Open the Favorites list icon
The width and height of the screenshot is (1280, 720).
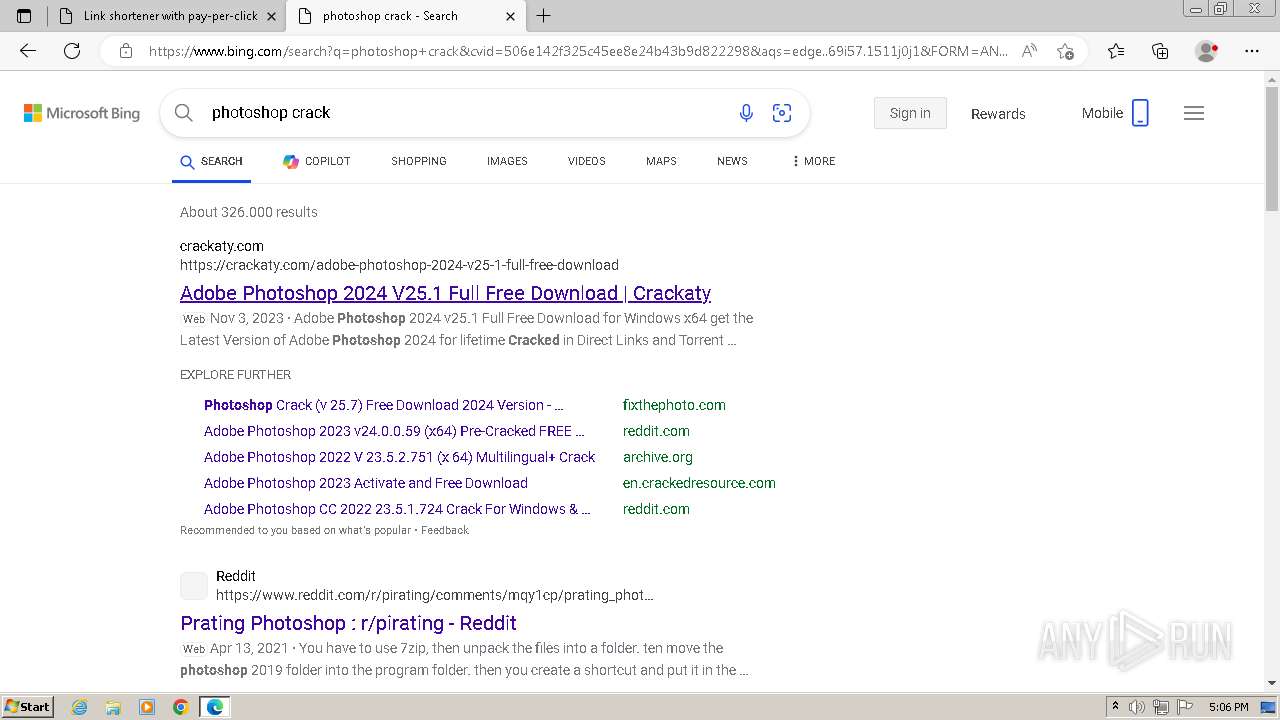[1116, 51]
